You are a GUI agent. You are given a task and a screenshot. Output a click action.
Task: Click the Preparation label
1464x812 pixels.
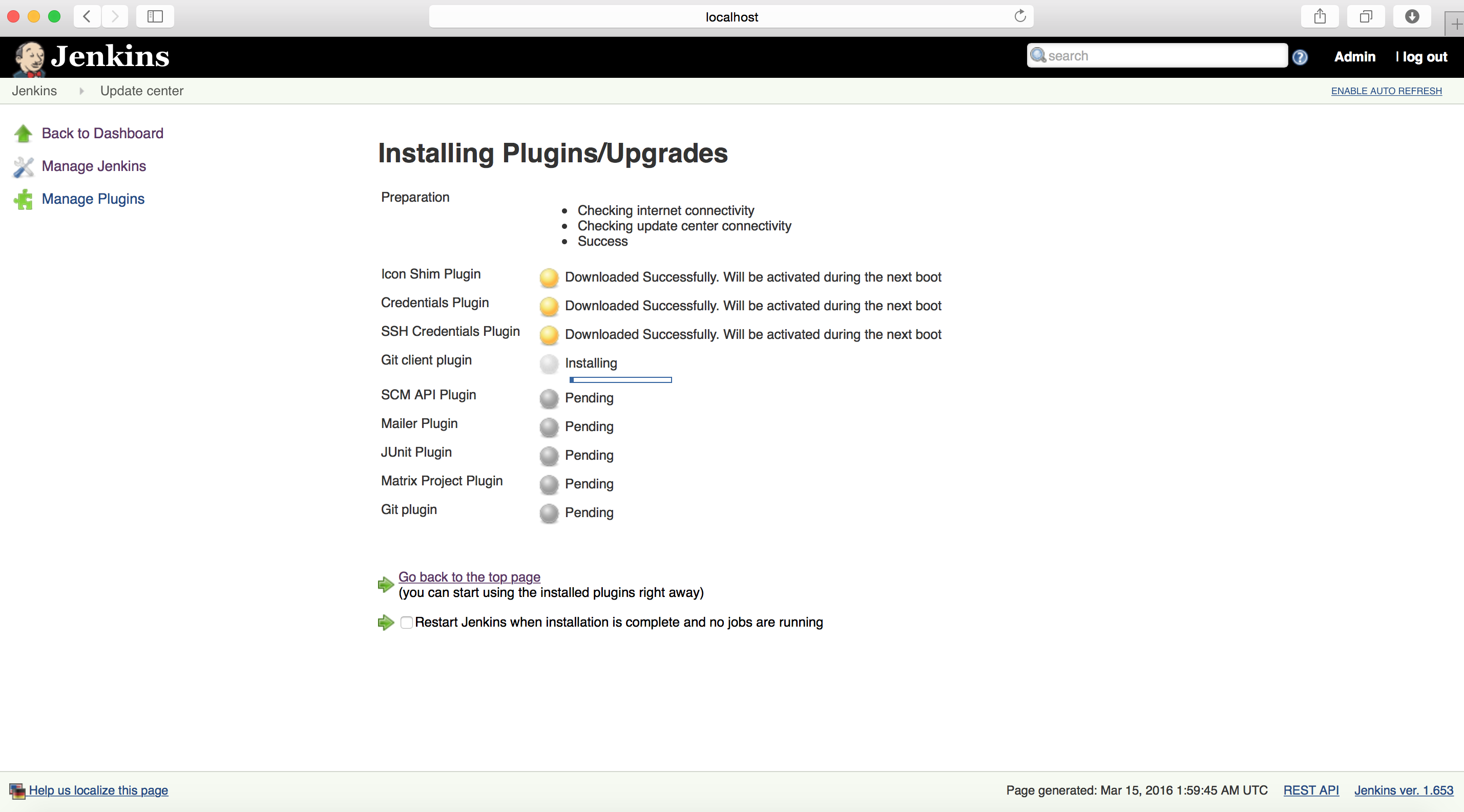415,198
